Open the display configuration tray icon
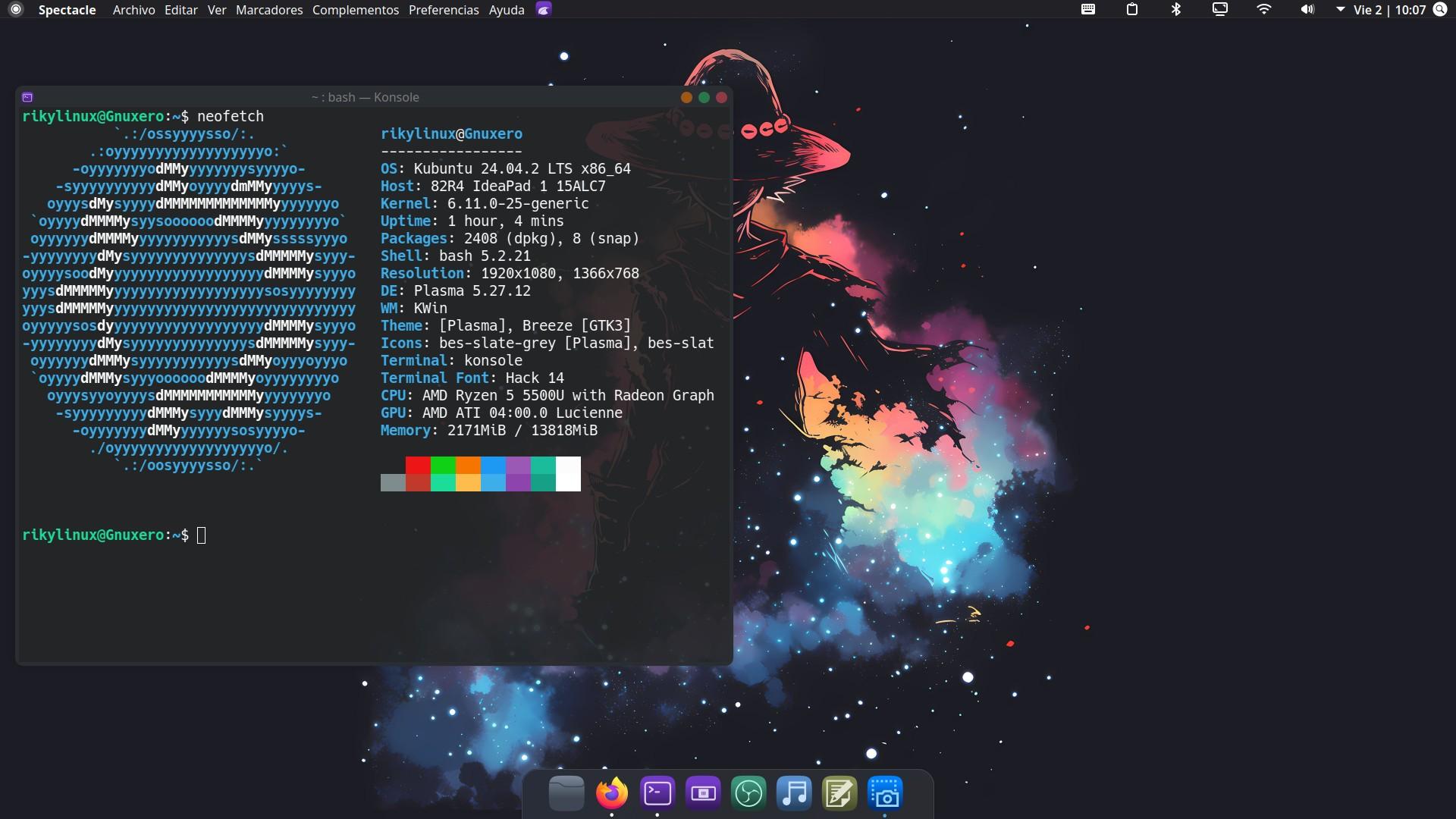This screenshot has height=819, width=1456. point(1220,10)
